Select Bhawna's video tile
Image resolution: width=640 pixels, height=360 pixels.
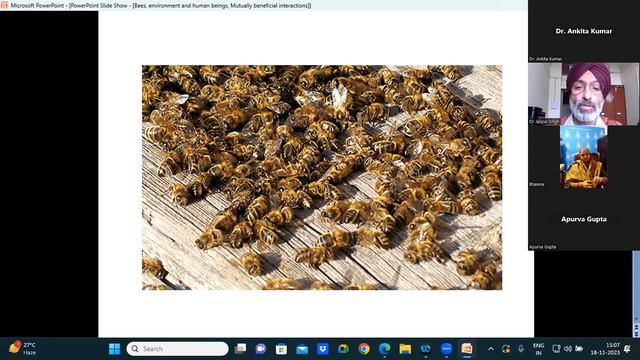coord(584,157)
